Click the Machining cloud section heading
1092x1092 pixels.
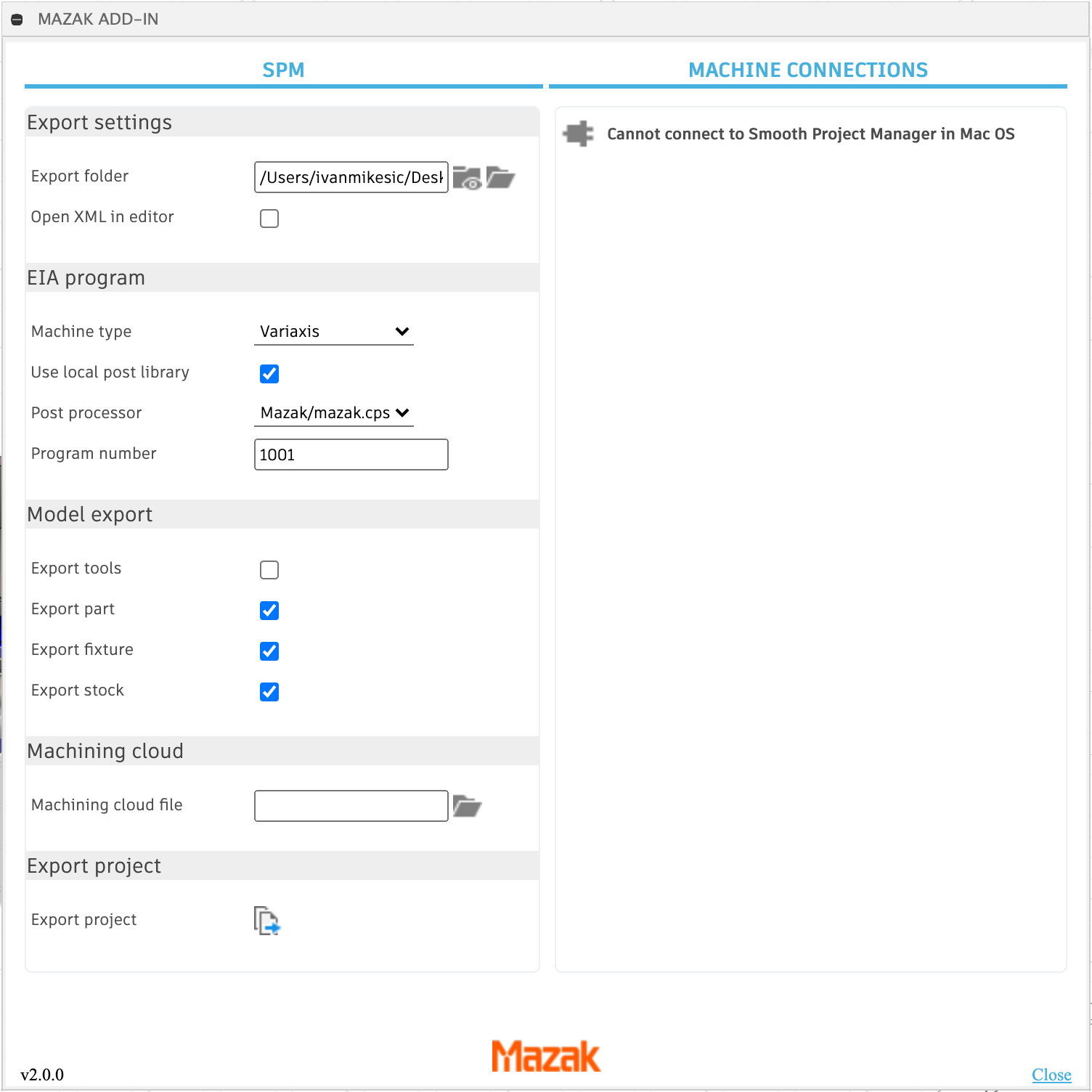click(x=282, y=751)
